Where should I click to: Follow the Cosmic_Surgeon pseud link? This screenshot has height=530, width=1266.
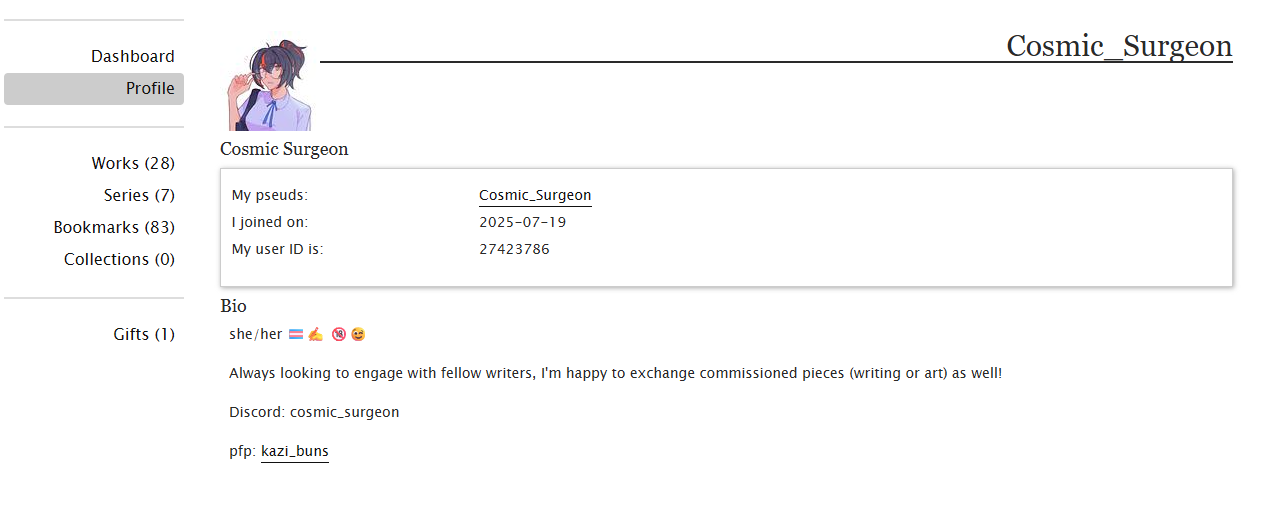pyautogui.click(x=535, y=195)
